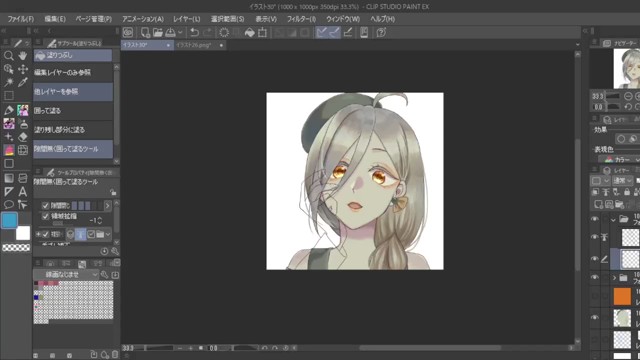Select 塗りつぶし sub tool group
This screenshot has height=360, width=640.
click(x=73, y=55)
